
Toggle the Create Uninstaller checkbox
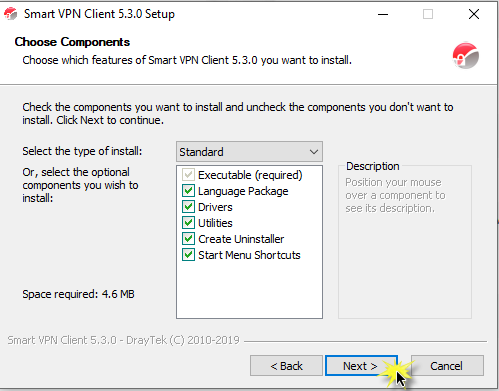click(188, 239)
